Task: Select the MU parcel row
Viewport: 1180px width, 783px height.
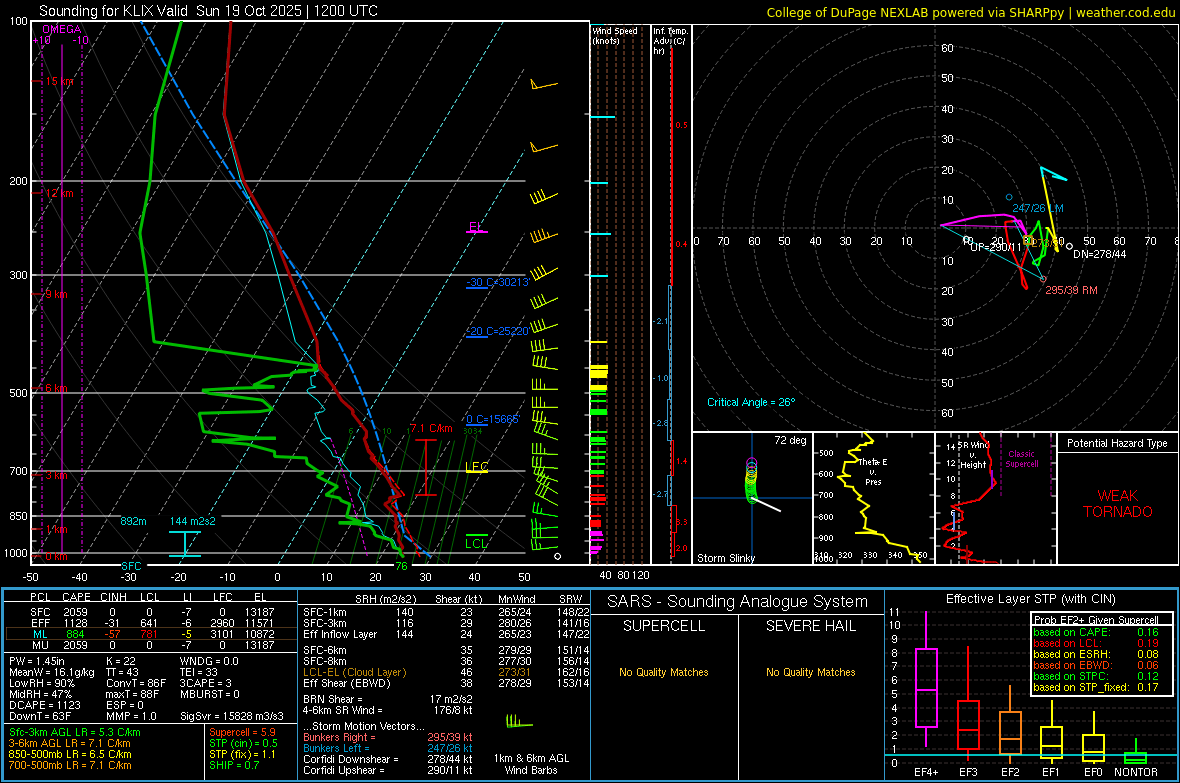Action: [x=151, y=645]
